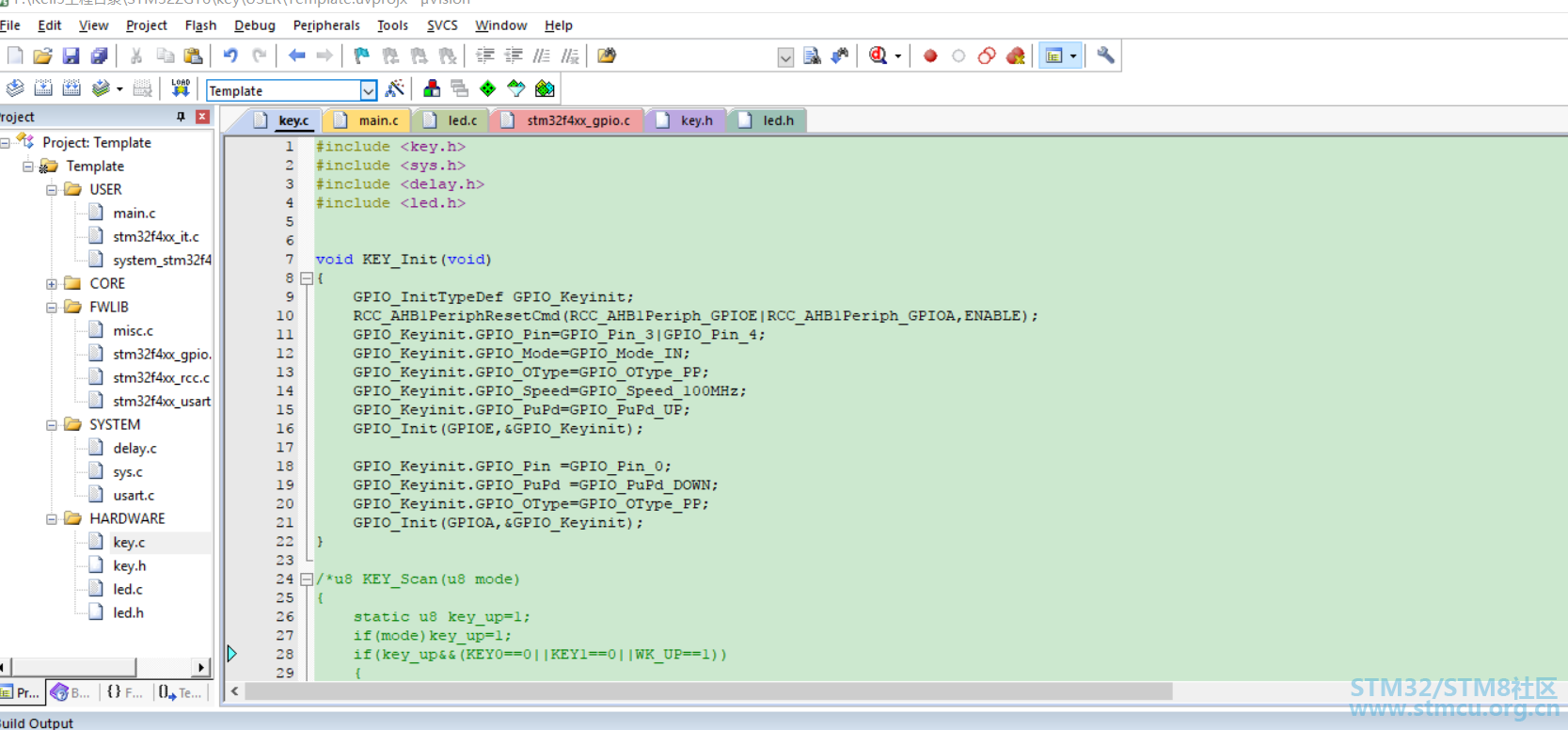1568x730 pixels.
Task: Collapse the HARDWARE folder
Action: (52, 519)
